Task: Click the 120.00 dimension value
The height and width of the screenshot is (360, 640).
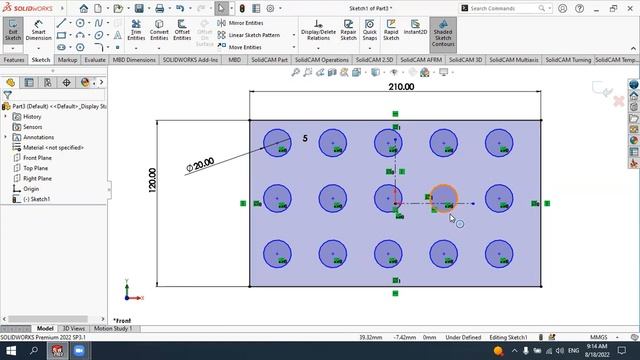Action: pyautogui.click(x=152, y=180)
